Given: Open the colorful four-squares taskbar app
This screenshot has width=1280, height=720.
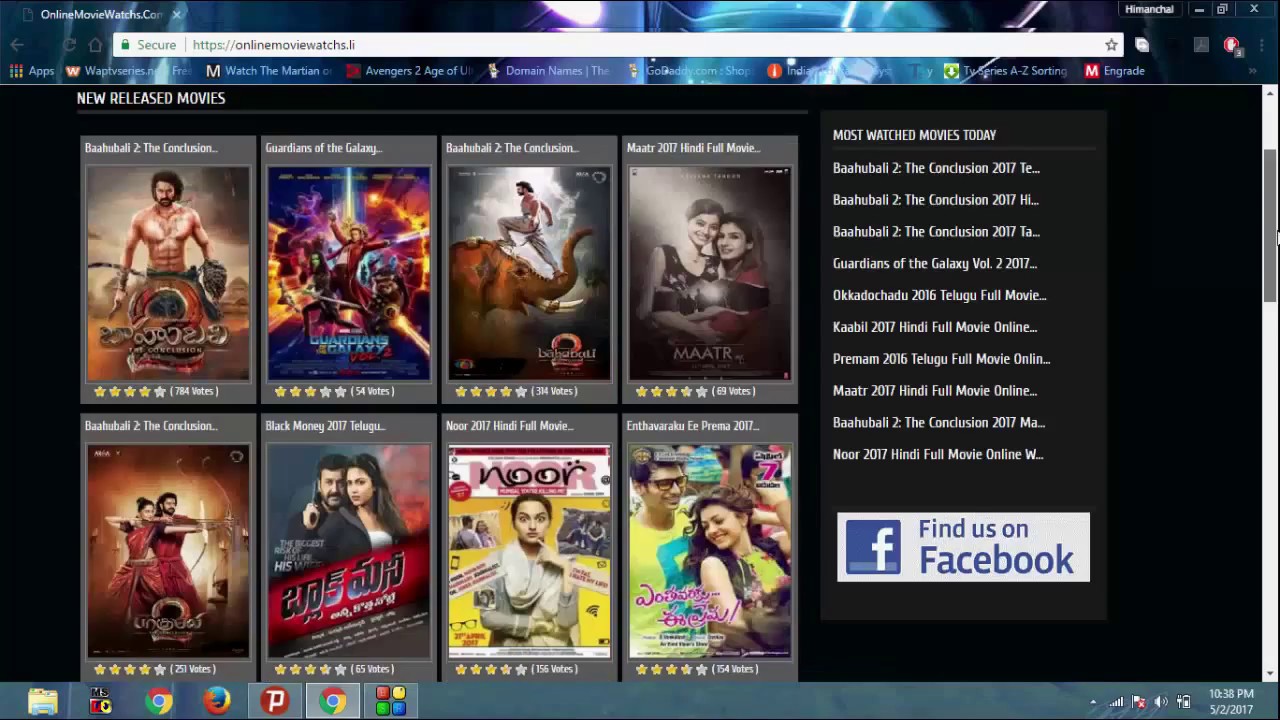Looking at the screenshot, I should (x=391, y=701).
